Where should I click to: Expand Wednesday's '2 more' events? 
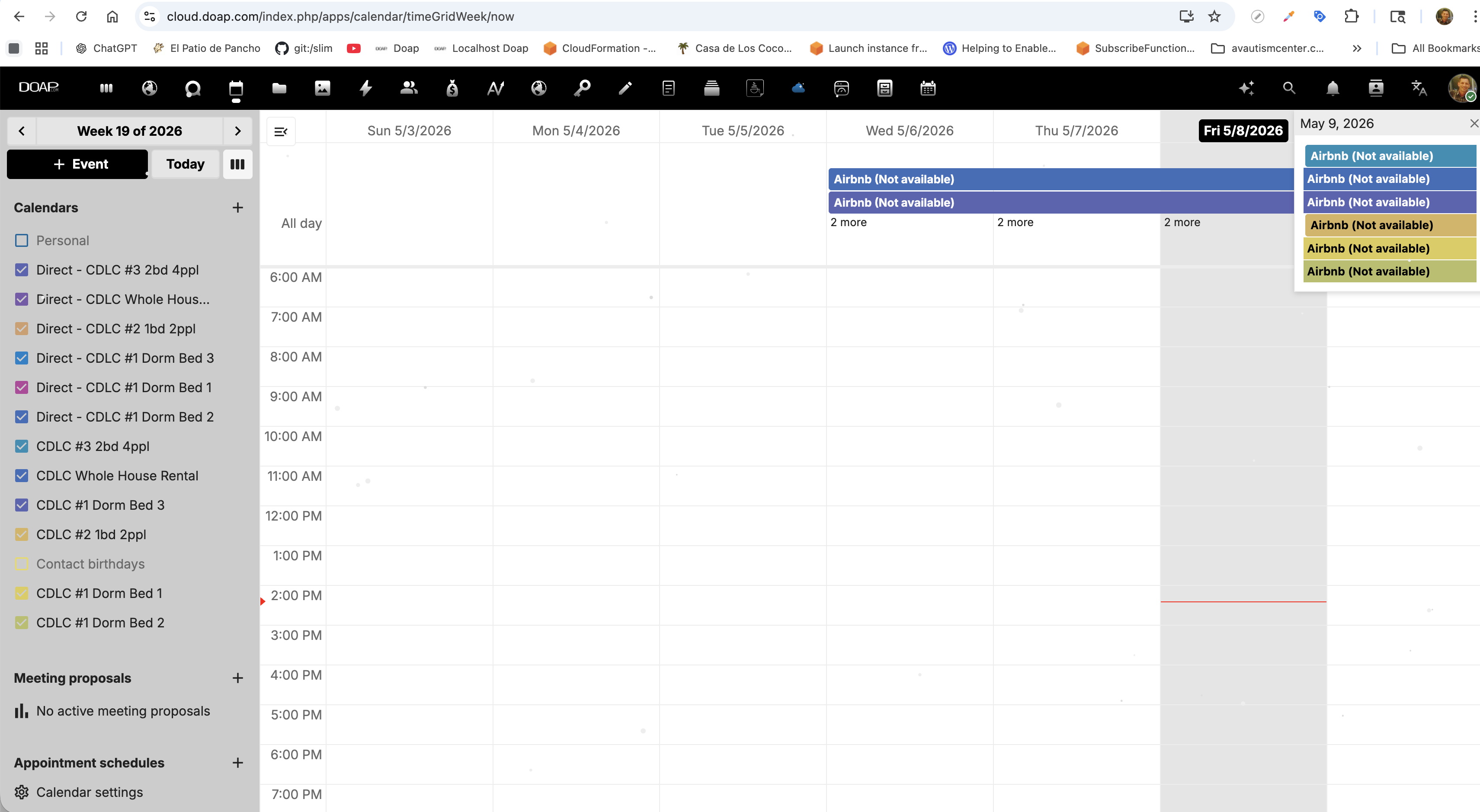(849, 222)
